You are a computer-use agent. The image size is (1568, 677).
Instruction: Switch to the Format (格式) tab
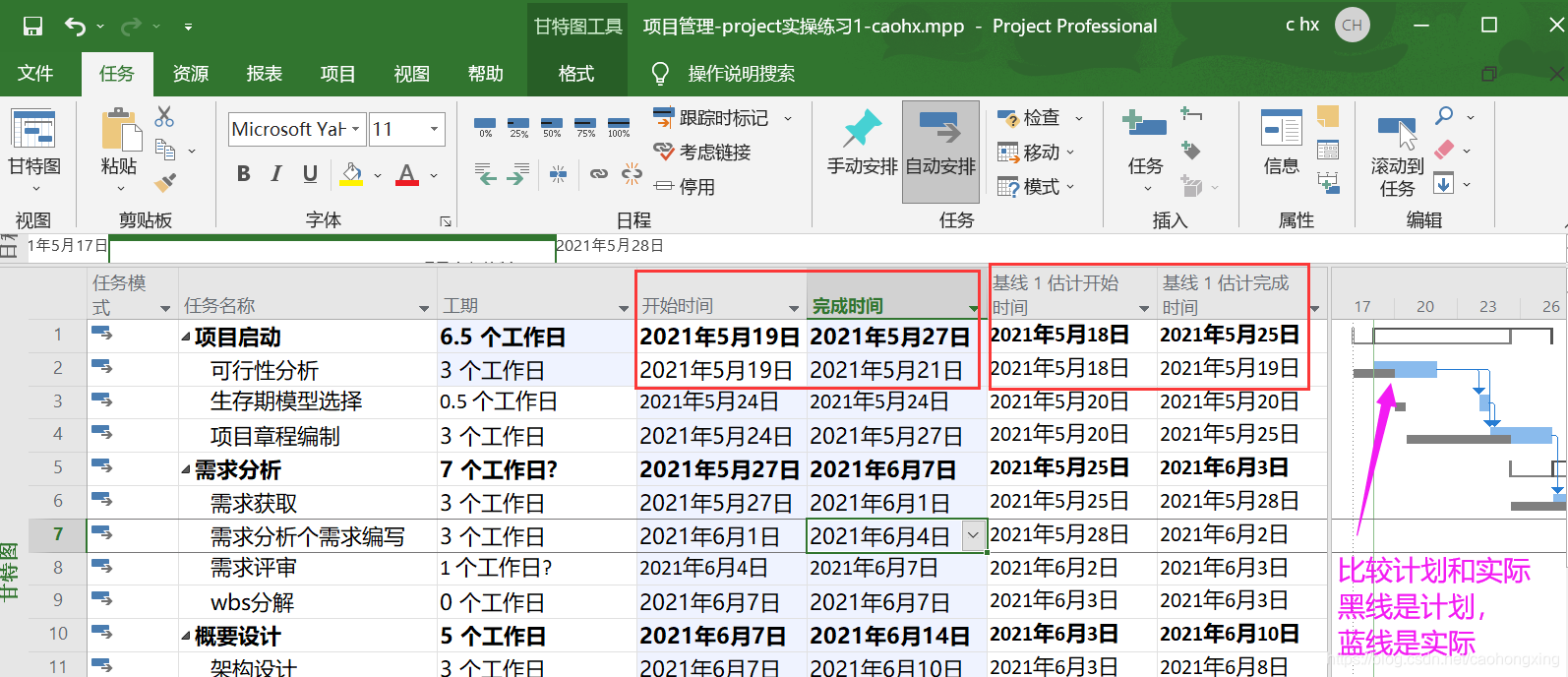(576, 74)
